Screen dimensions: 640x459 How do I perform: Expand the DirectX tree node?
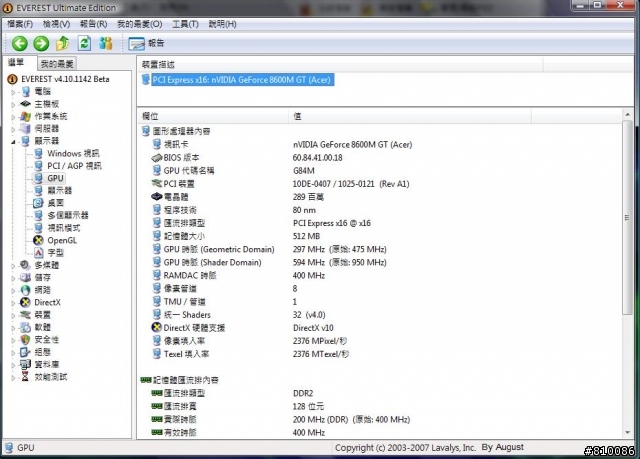13,303
